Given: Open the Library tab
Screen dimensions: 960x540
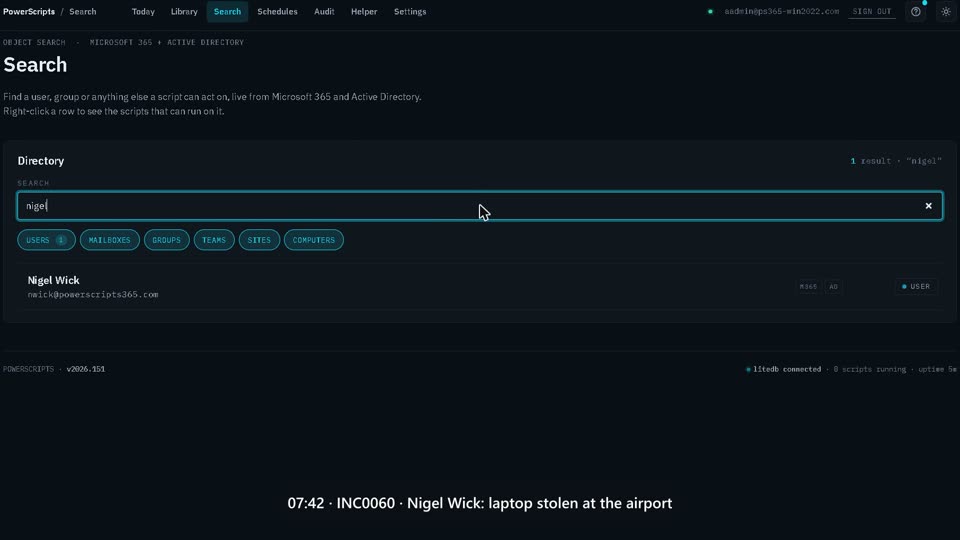Looking at the screenshot, I should point(184,12).
